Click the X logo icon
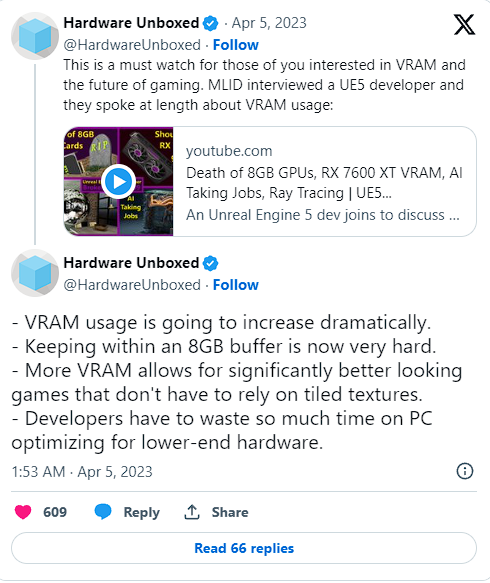 pyautogui.click(x=464, y=25)
